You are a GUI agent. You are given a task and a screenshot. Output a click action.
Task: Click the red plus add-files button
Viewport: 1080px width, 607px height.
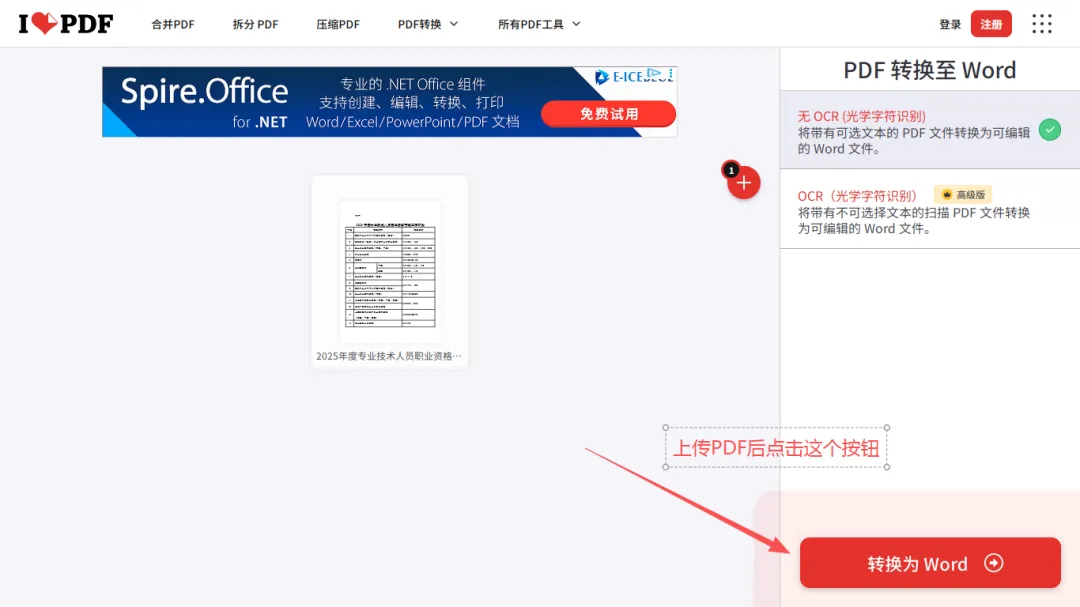tap(744, 183)
